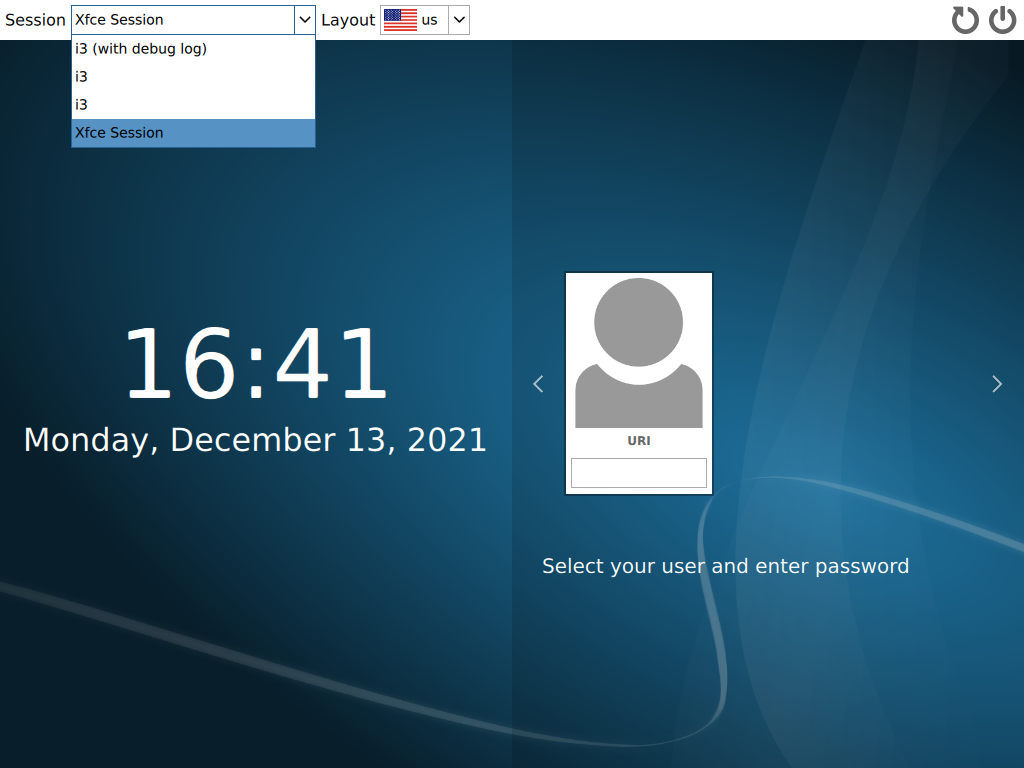This screenshot has width=1024, height=768.
Task: Collapse the Session dropdown arrow
Action: pyautogui.click(x=304, y=20)
